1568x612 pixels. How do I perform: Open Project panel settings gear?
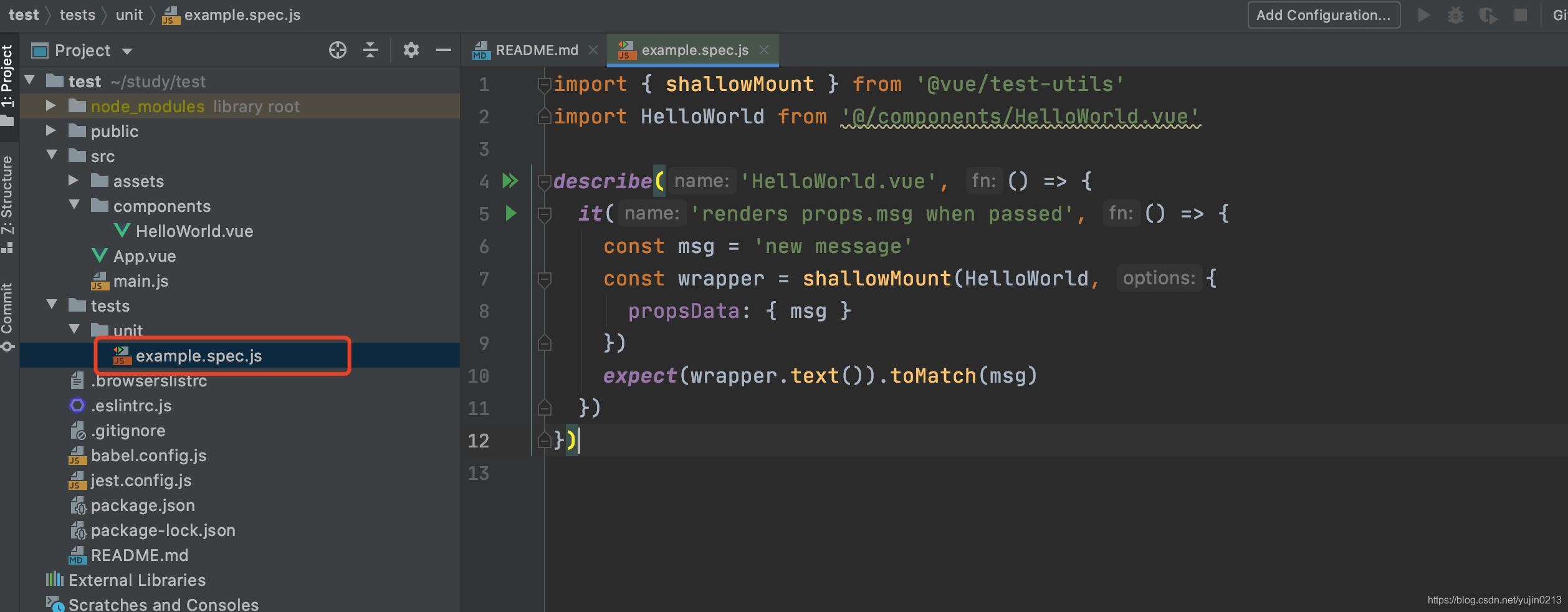[x=411, y=50]
